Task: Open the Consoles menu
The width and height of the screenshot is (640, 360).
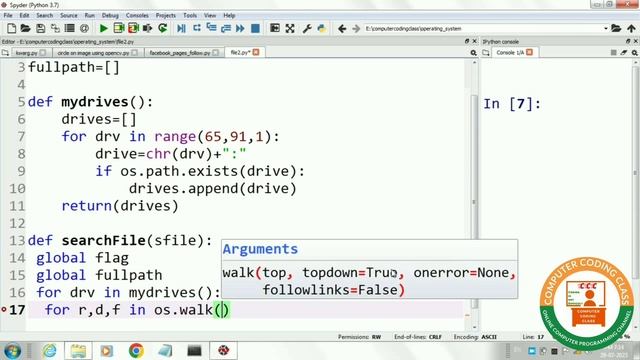Action: [x=137, y=15]
